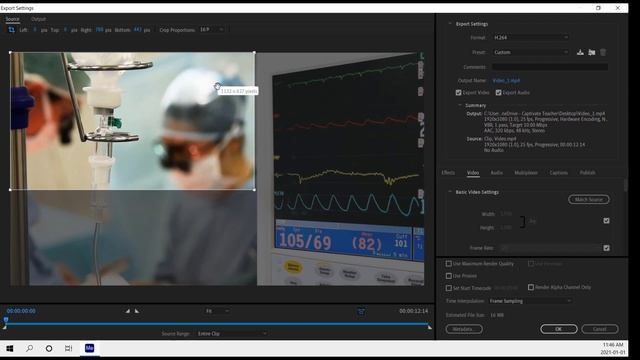The height and width of the screenshot is (360, 640).
Task: Click the width-height link bracket icon
Action: click(x=522, y=222)
